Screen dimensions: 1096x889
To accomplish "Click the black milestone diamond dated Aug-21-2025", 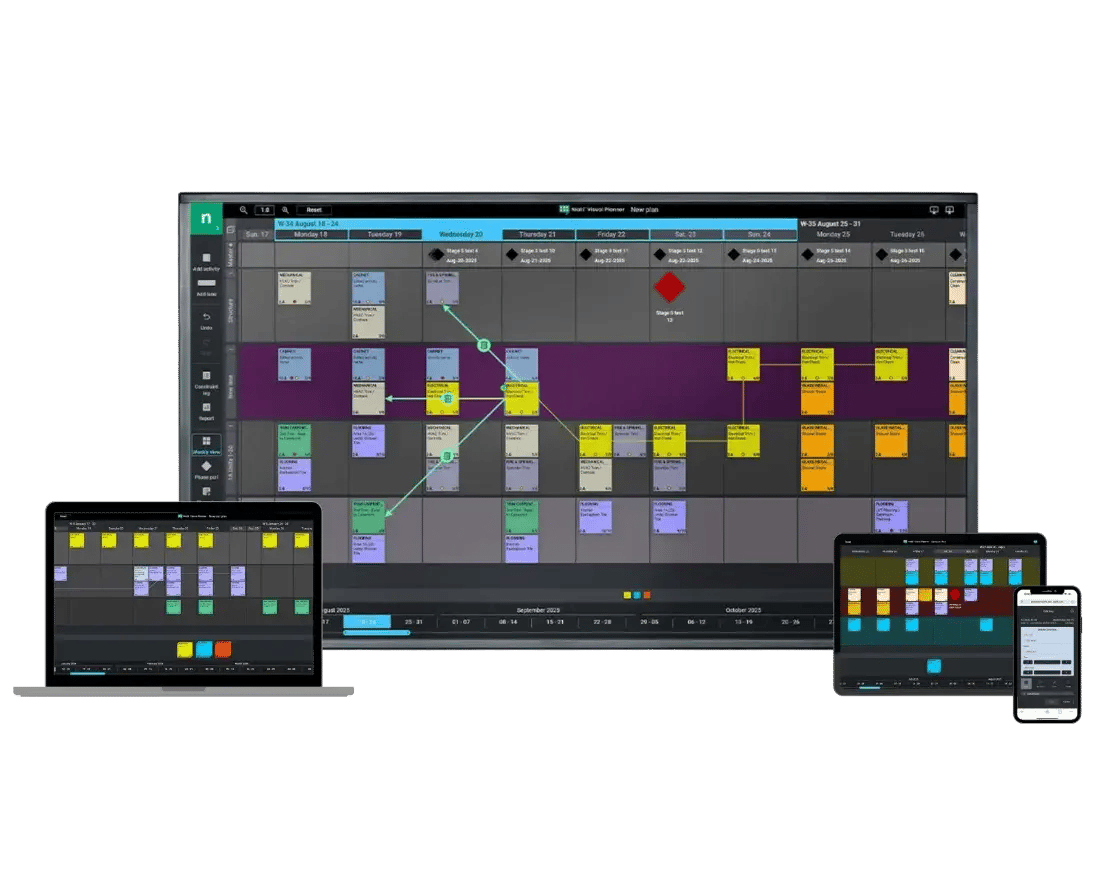I will pyautogui.click(x=512, y=254).
